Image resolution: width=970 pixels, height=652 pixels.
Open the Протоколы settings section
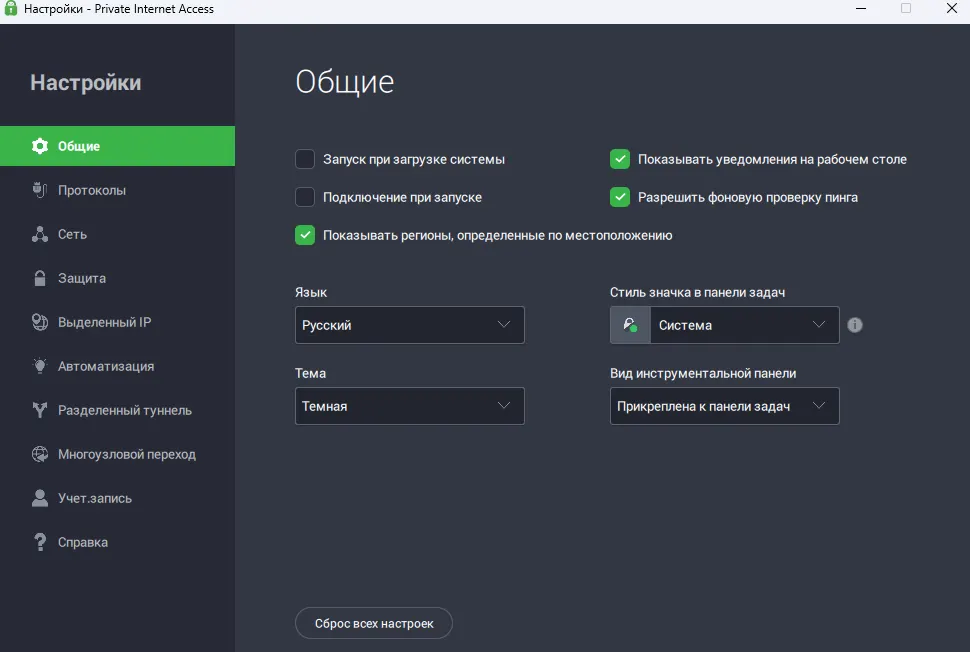90,190
